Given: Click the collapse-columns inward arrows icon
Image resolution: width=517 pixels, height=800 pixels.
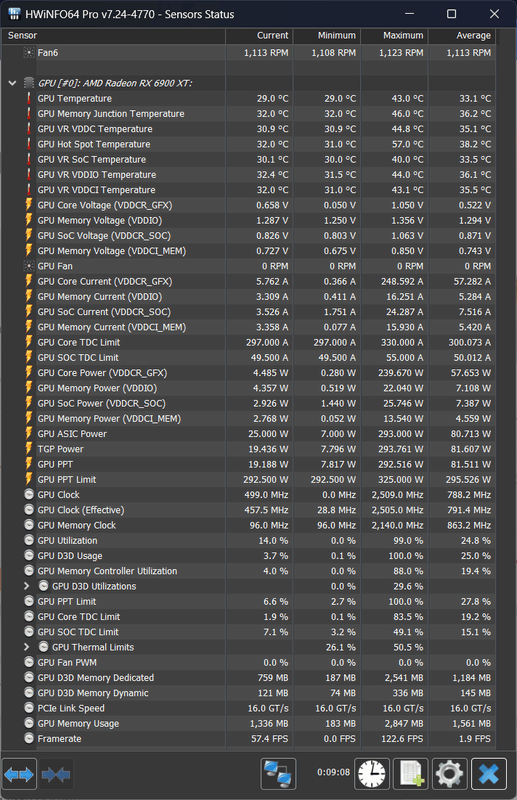Looking at the screenshot, I should tap(56, 774).
